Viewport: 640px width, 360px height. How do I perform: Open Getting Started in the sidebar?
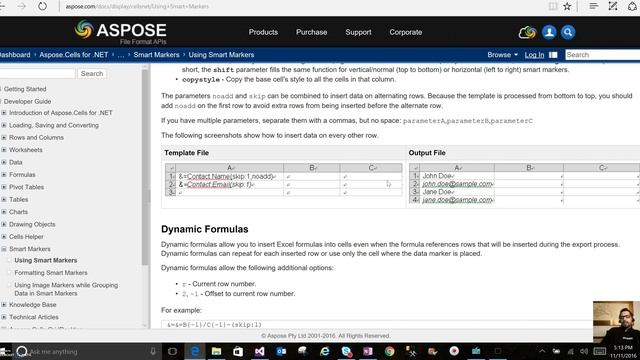tap(25, 89)
